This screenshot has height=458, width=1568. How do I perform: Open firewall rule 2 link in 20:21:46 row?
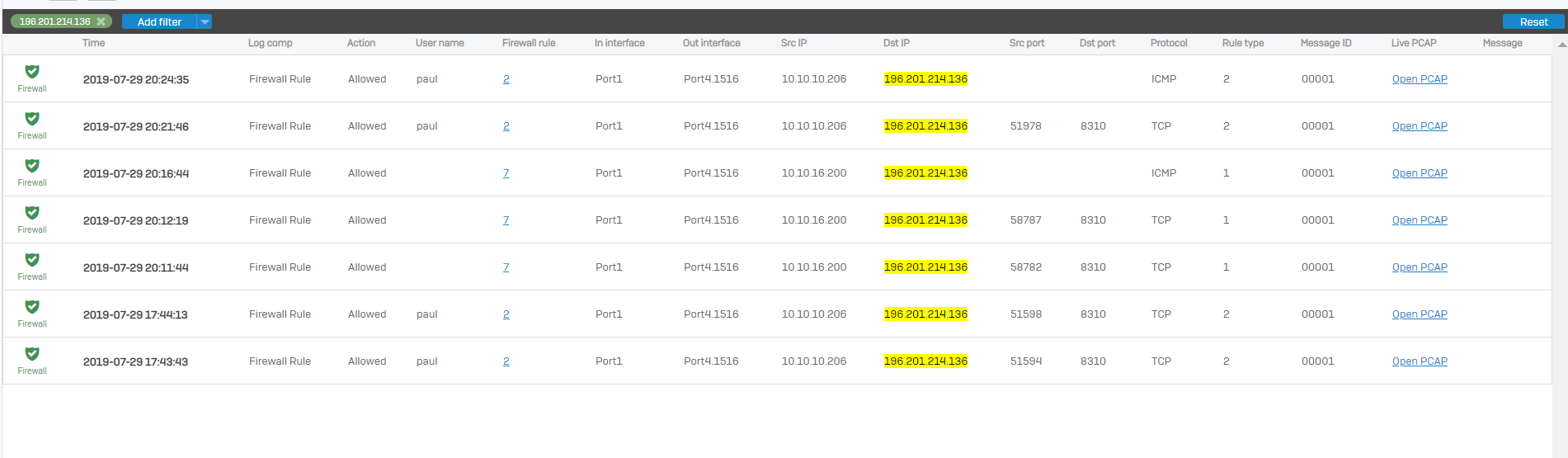506,126
